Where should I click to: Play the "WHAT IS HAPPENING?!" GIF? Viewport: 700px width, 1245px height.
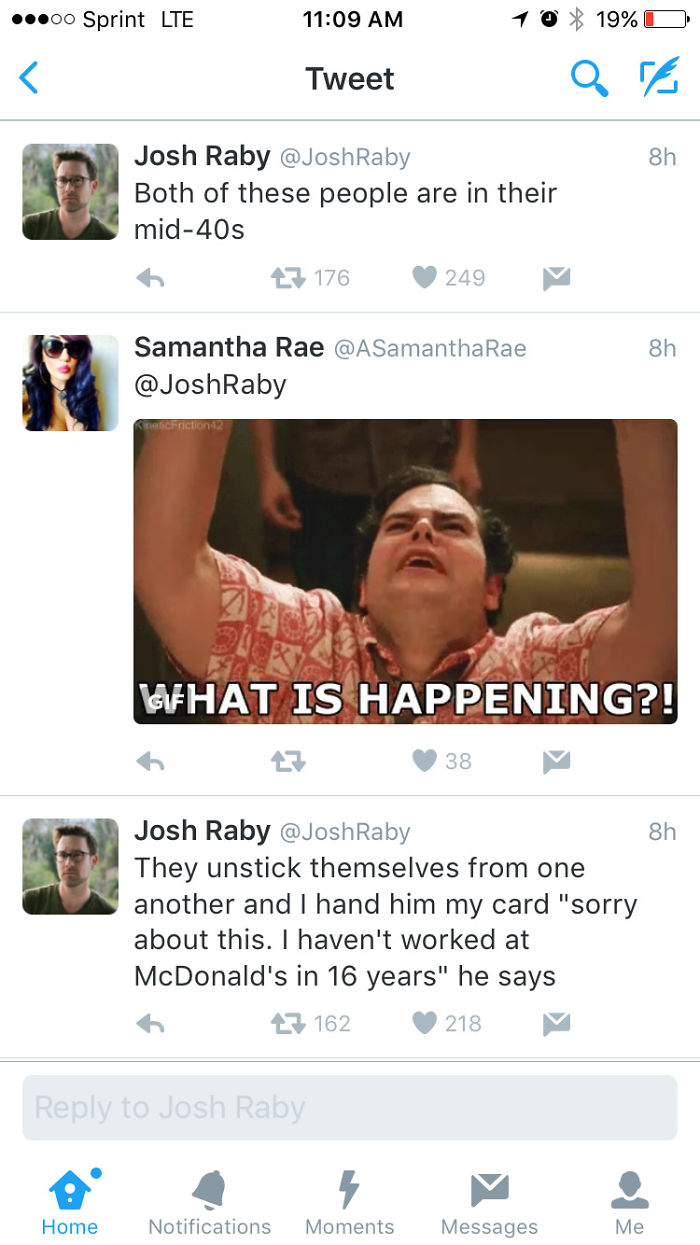tap(405, 571)
